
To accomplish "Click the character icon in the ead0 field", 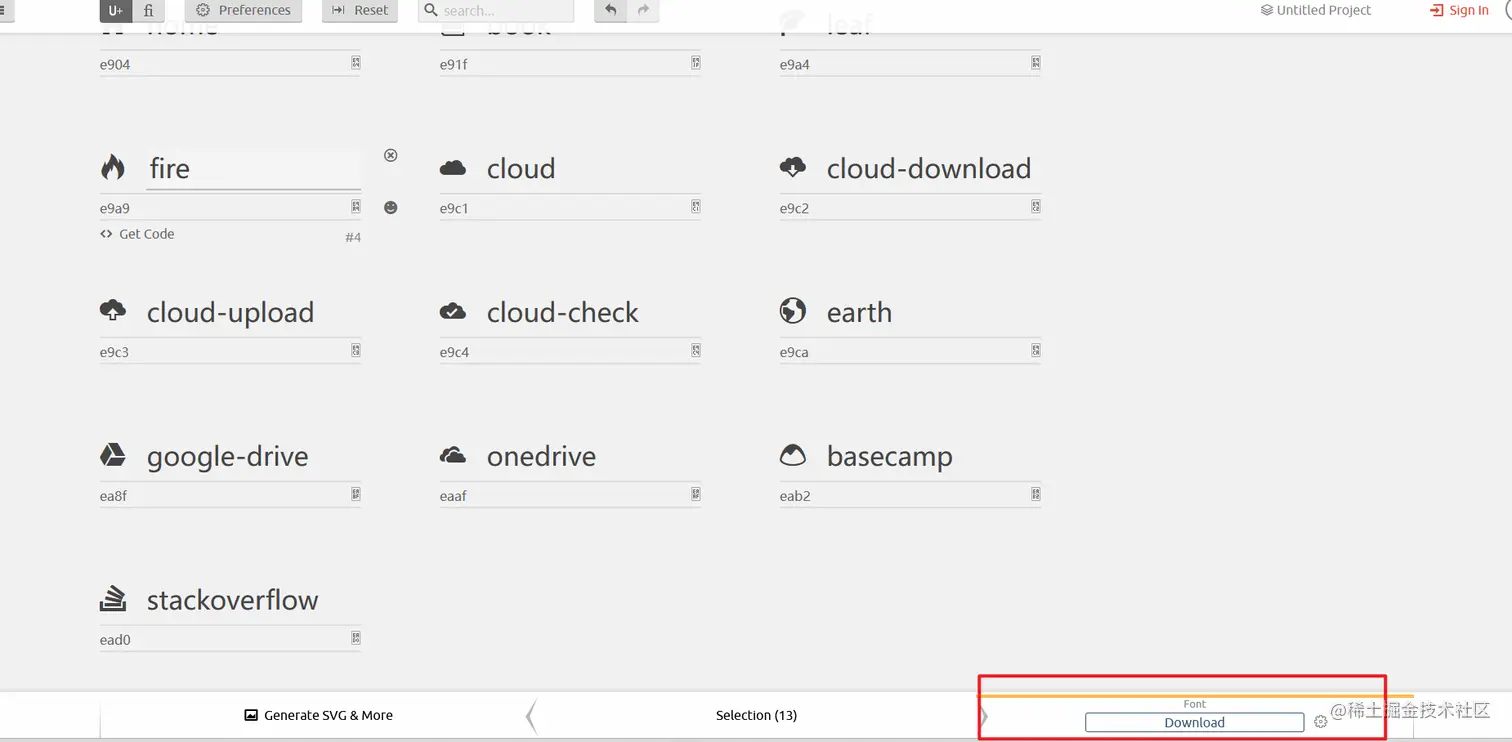I will click(356, 638).
